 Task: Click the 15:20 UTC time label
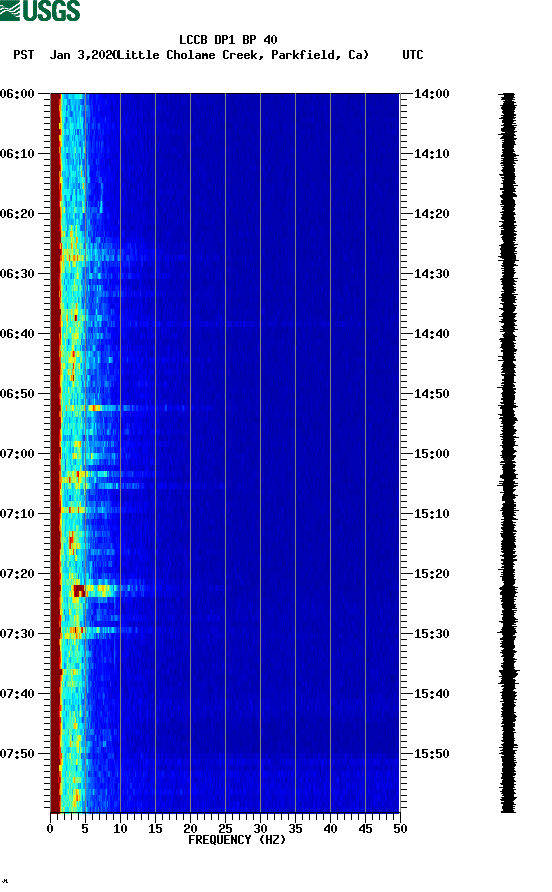point(431,573)
